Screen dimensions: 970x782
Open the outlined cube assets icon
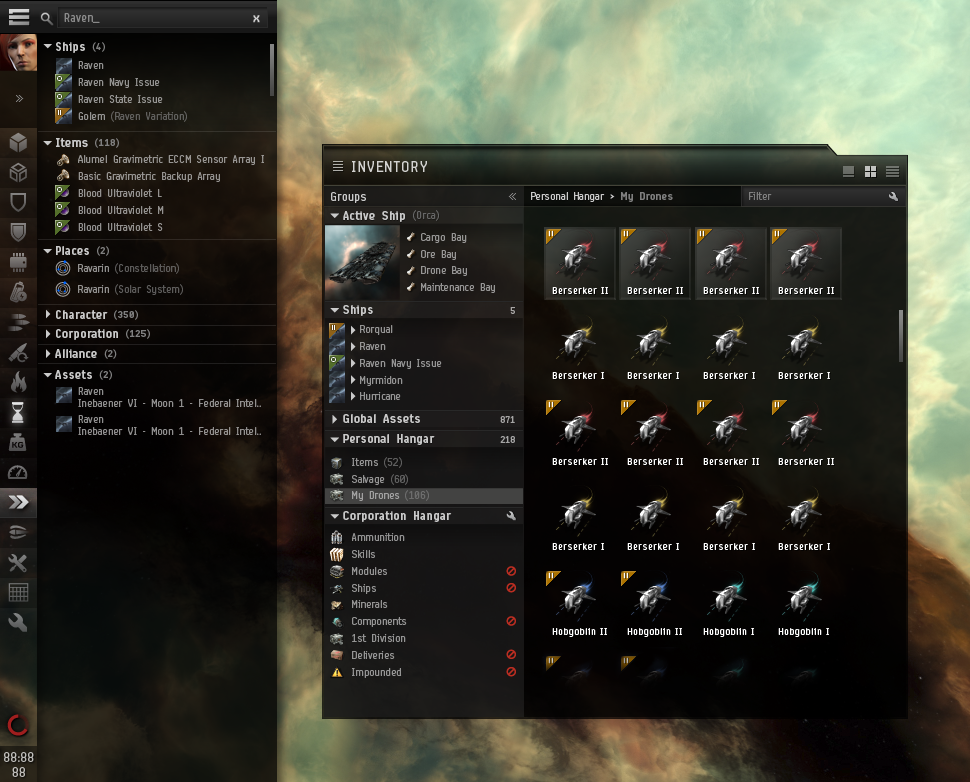[18, 172]
